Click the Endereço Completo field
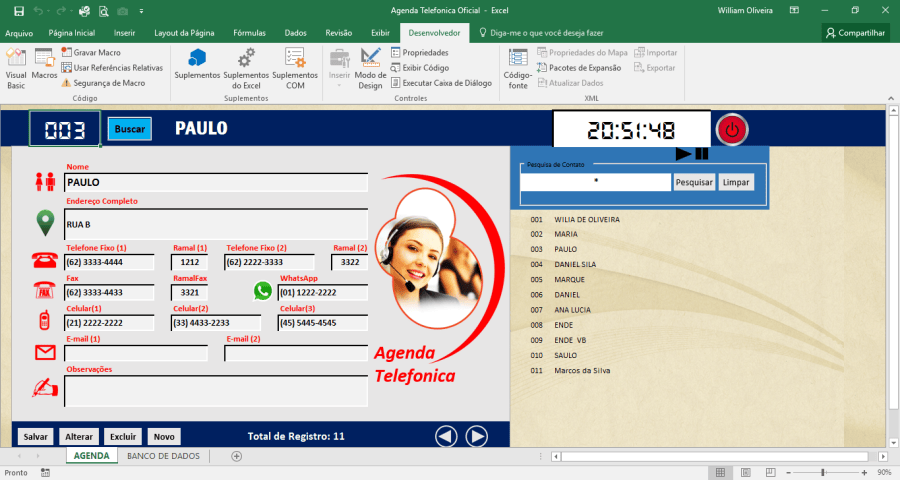 point(216,224)
